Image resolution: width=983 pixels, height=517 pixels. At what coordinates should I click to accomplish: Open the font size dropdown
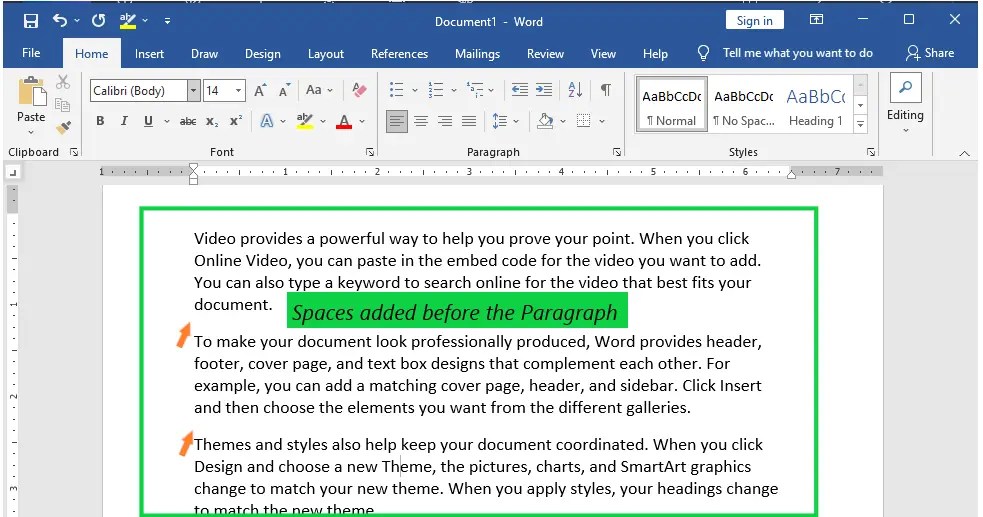coord(238,91)
